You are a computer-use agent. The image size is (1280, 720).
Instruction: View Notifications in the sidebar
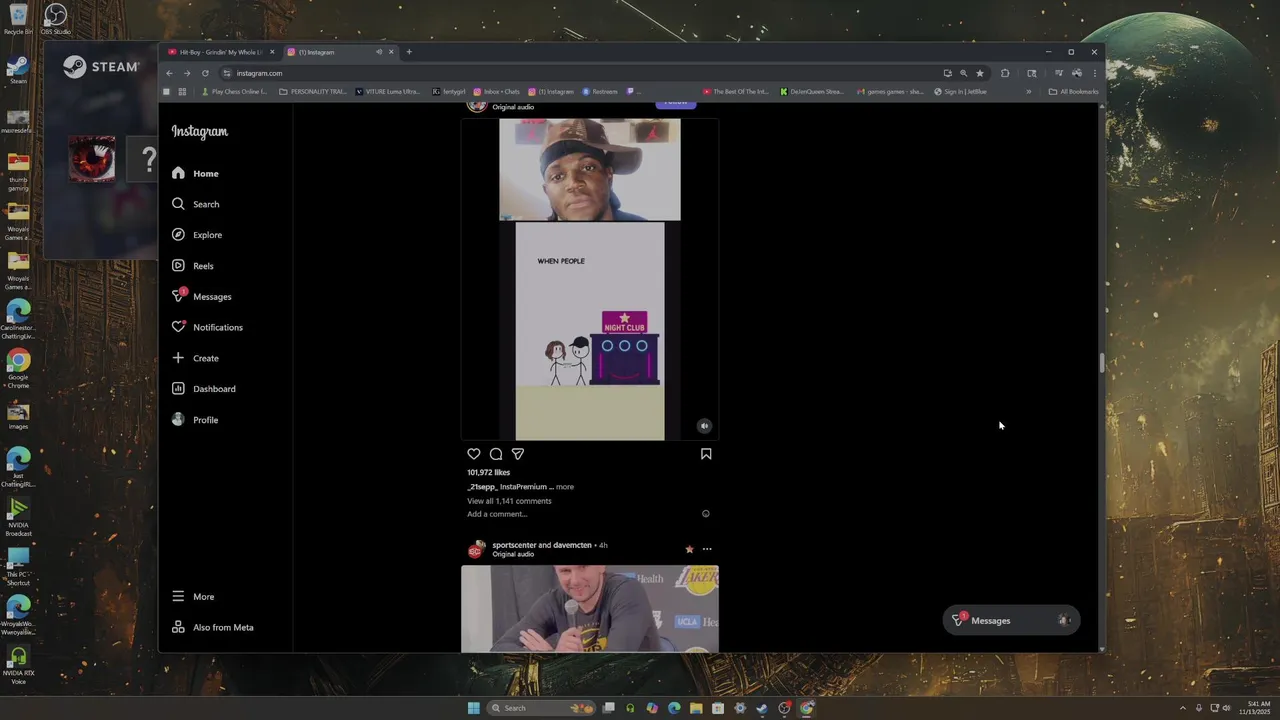207,327
